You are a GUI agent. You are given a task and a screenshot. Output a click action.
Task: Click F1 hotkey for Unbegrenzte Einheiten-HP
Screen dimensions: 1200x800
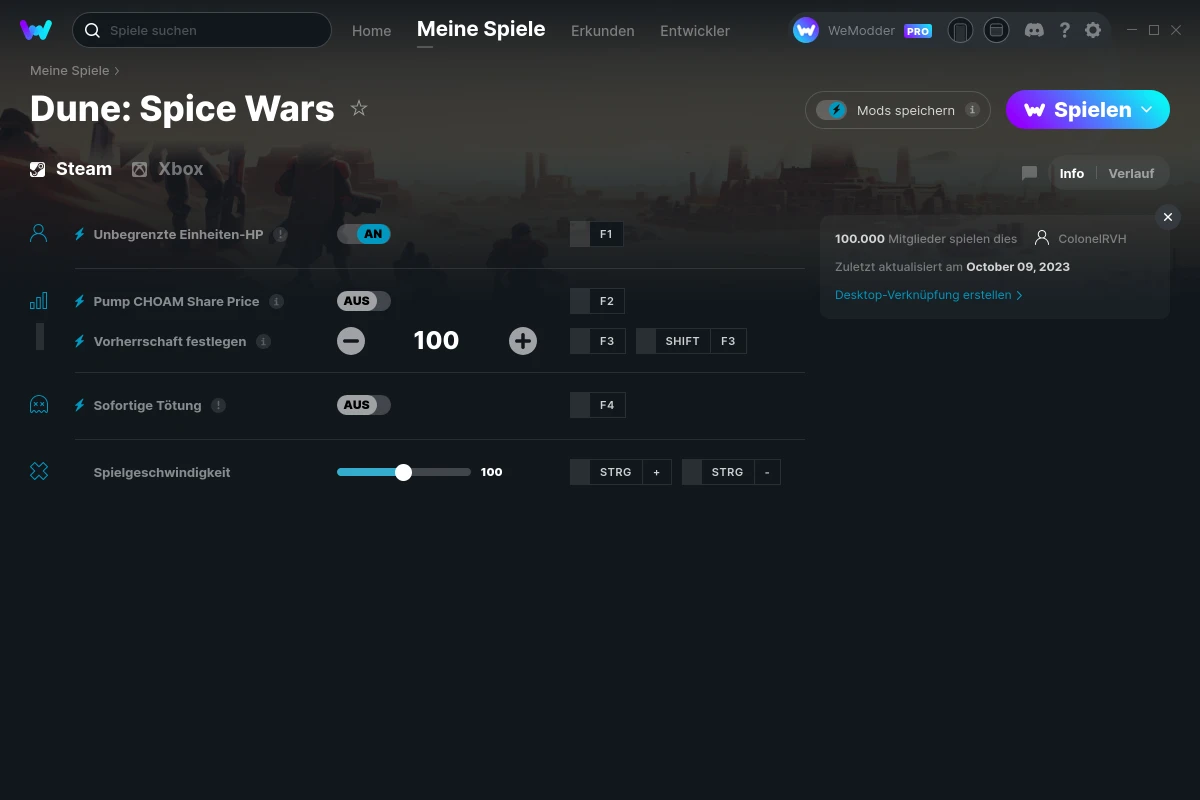click(x=597, y=234)
